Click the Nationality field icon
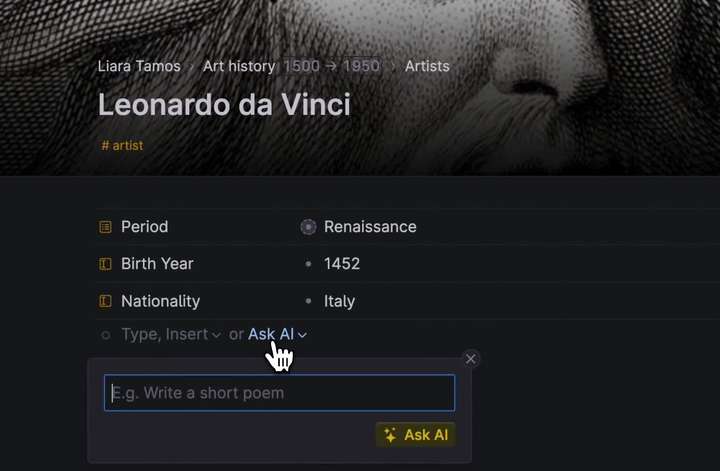Viewport: 720px width, 471px height. pyautogui.click(x=105, y=301)
